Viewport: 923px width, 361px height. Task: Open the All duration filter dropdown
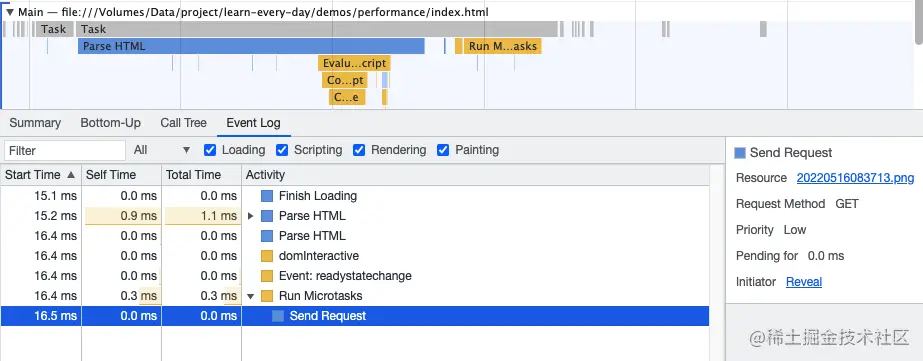(x=162, y=150)
